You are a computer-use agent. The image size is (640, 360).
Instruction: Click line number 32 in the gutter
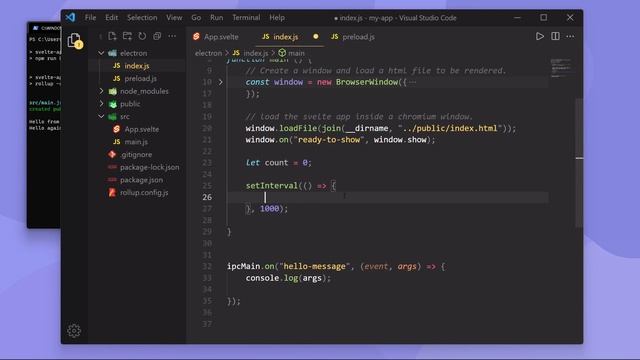207,267
